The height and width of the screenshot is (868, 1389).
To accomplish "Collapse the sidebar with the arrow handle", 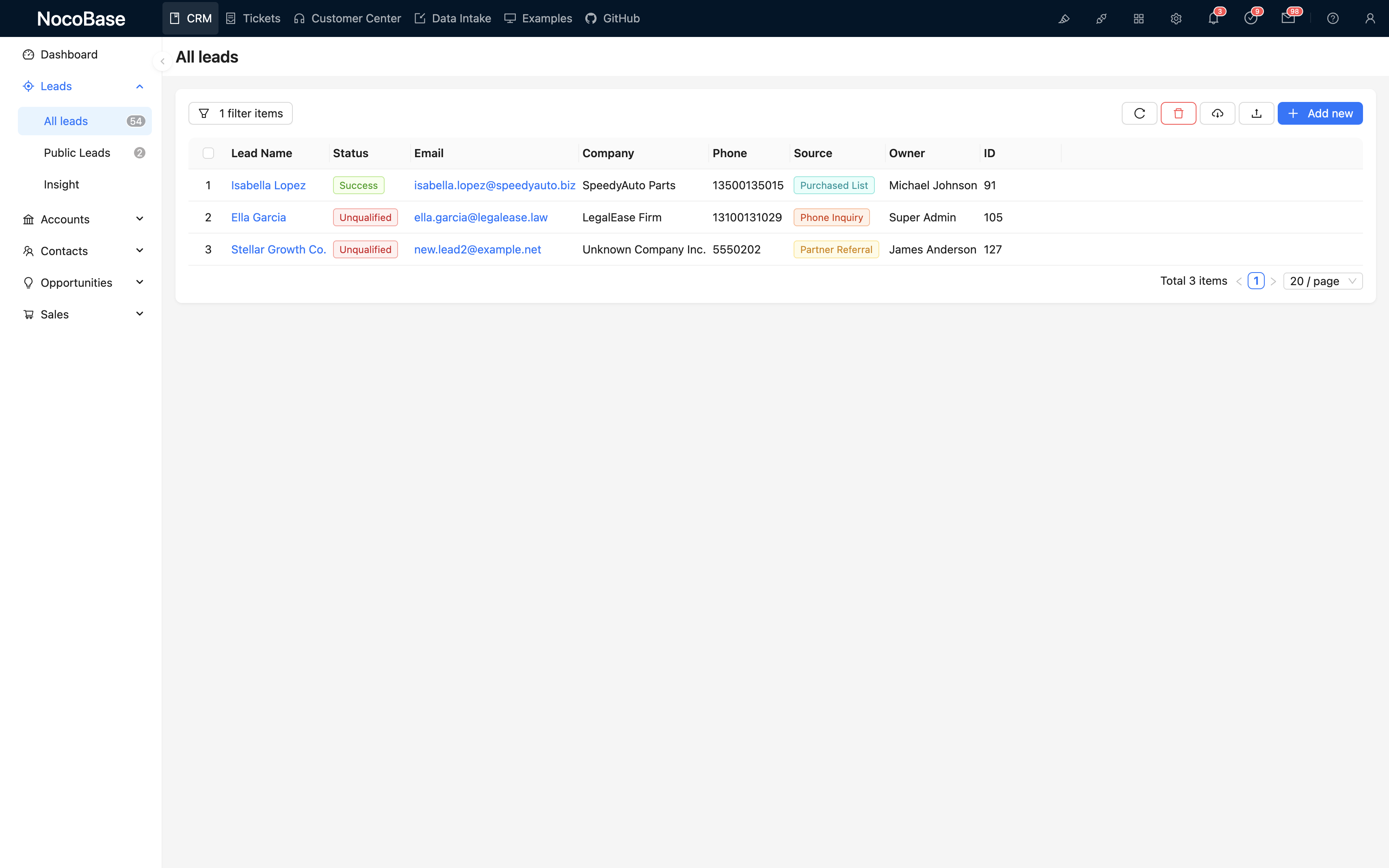I will pos(162,61).
